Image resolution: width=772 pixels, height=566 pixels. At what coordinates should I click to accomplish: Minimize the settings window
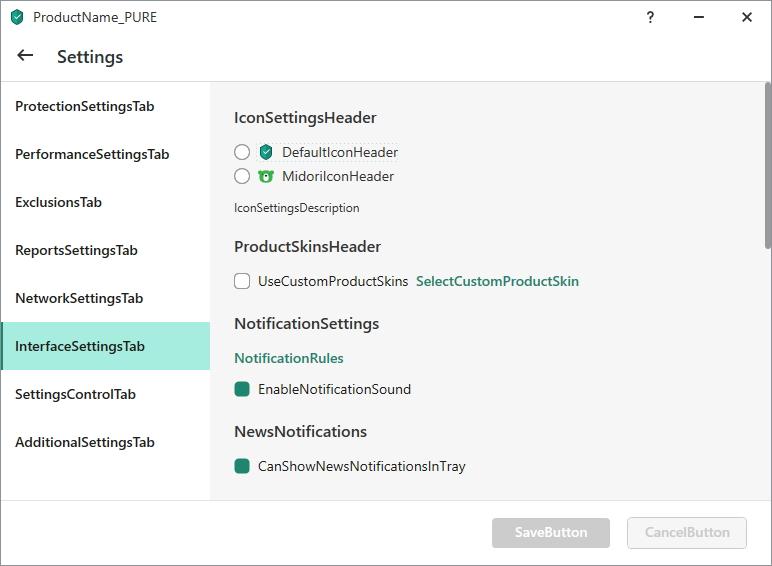pyautogui.click(x=698, y=17)
